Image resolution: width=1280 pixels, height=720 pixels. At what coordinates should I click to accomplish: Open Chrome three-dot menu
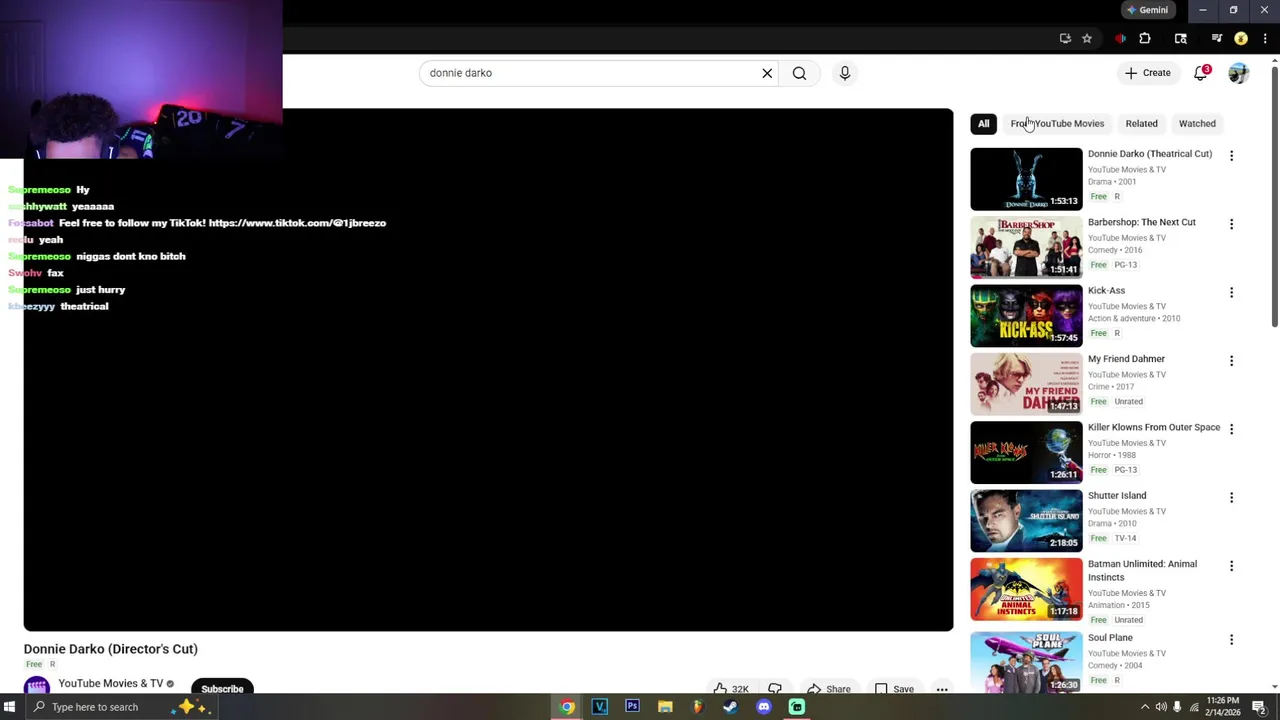1265,39
